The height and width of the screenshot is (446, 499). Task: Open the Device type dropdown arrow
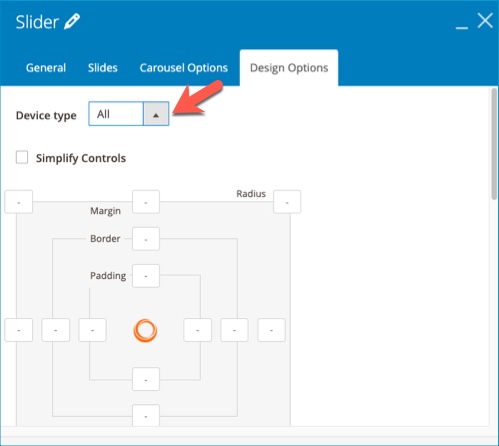(x=156, y=114)
